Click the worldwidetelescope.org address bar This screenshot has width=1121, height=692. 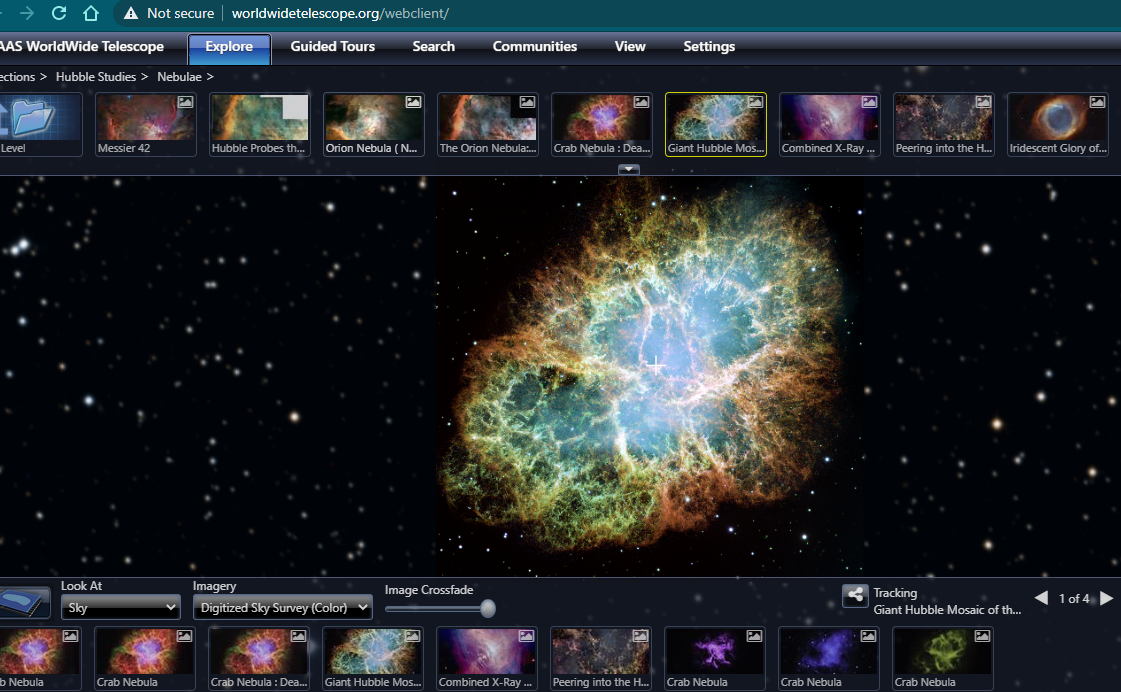(340, 14)
